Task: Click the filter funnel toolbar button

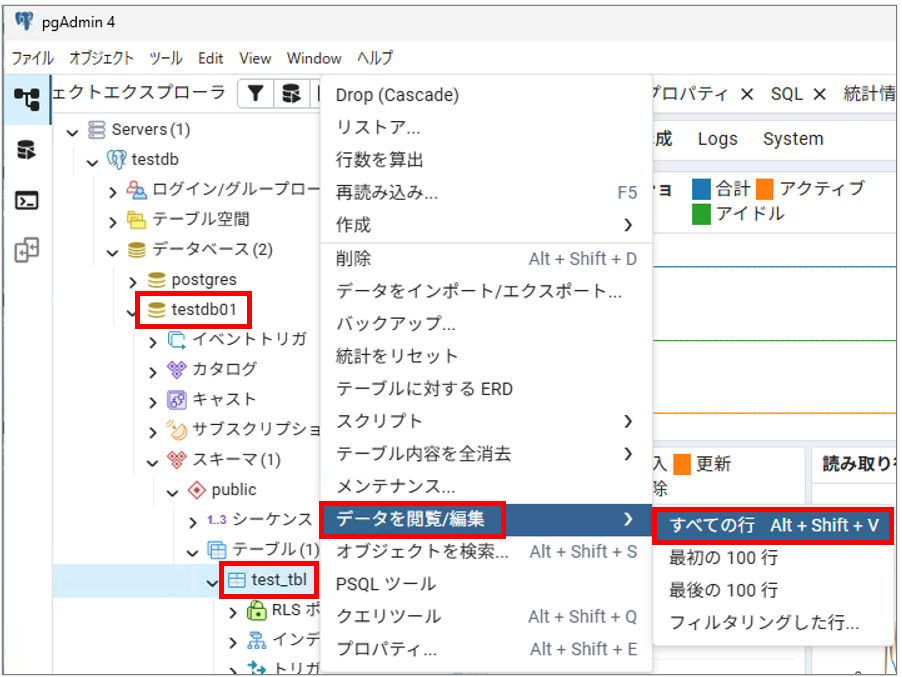Action: pos(255,93)
